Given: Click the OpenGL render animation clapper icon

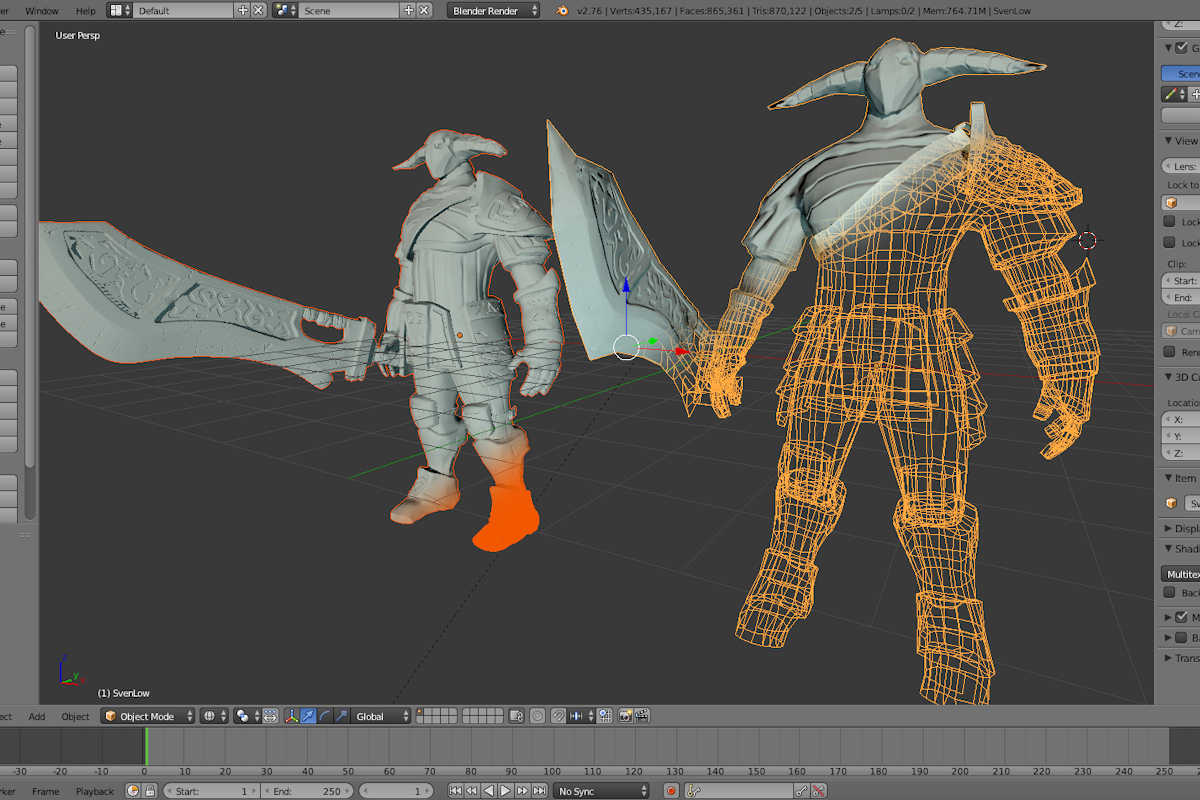Looking at the screenshot, I should point(642,716).
